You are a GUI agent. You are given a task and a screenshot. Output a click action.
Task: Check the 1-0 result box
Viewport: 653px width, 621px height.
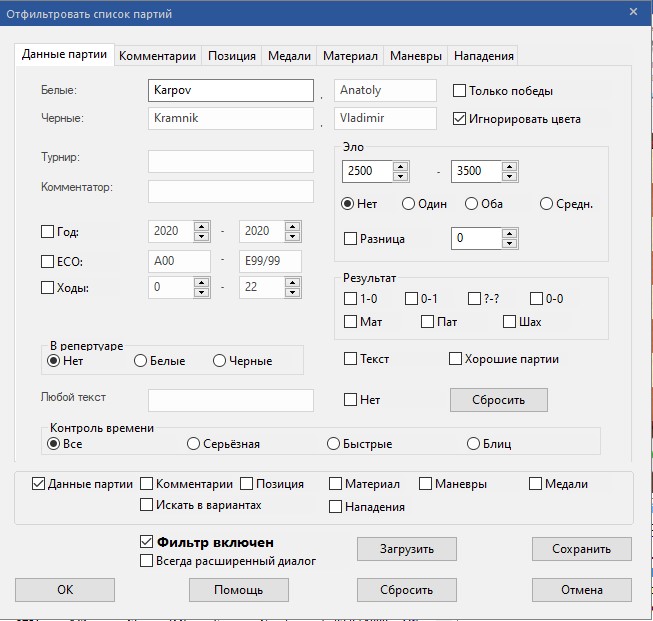(x=350, y=299)
